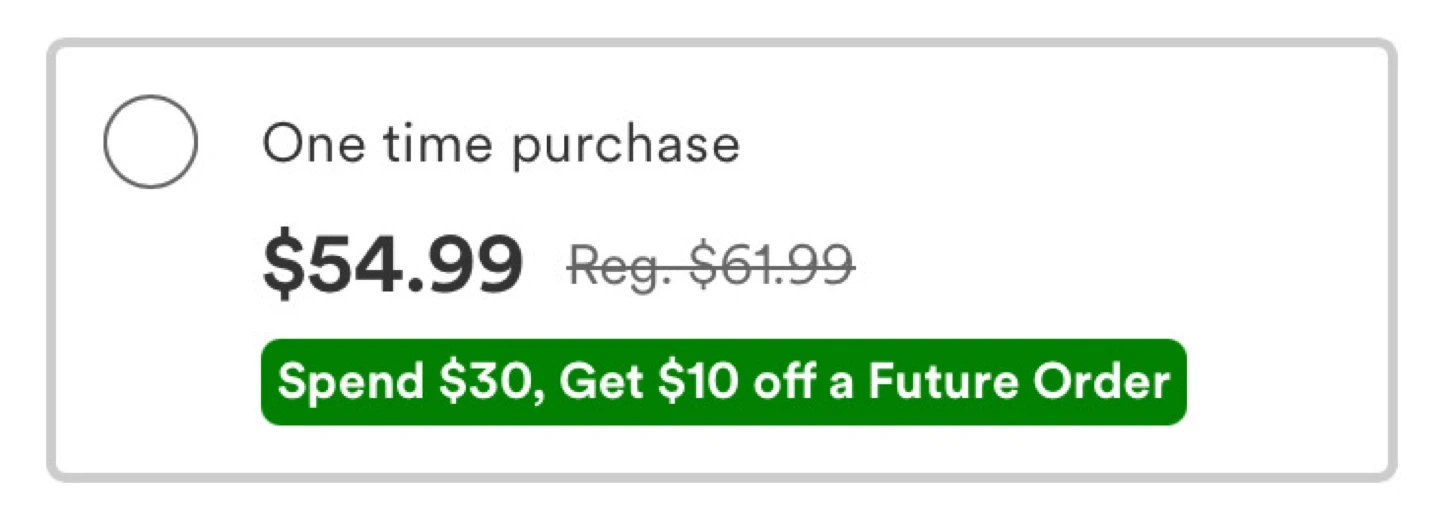This screenshot has width=1440, height=526.
Task: Click "Reg." before the crossed-out price
Action: pos(612,266)
